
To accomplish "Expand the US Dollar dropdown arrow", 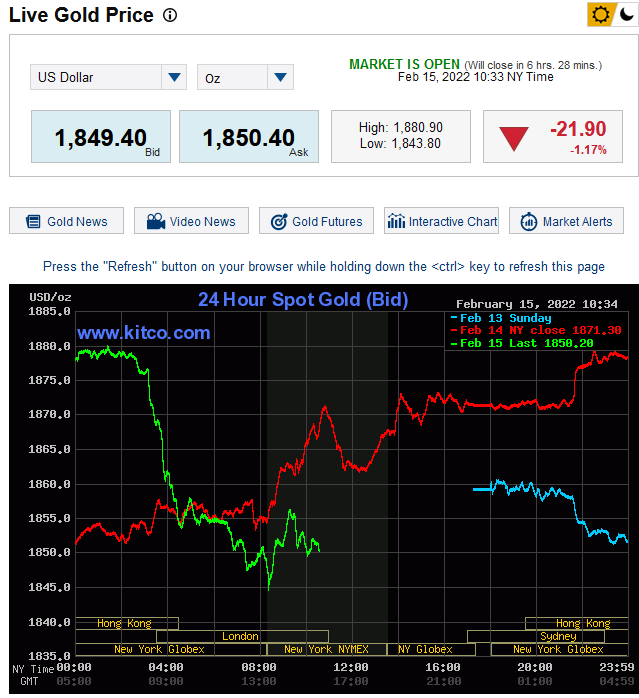I will pyautogui.click(x=174, y=77).
